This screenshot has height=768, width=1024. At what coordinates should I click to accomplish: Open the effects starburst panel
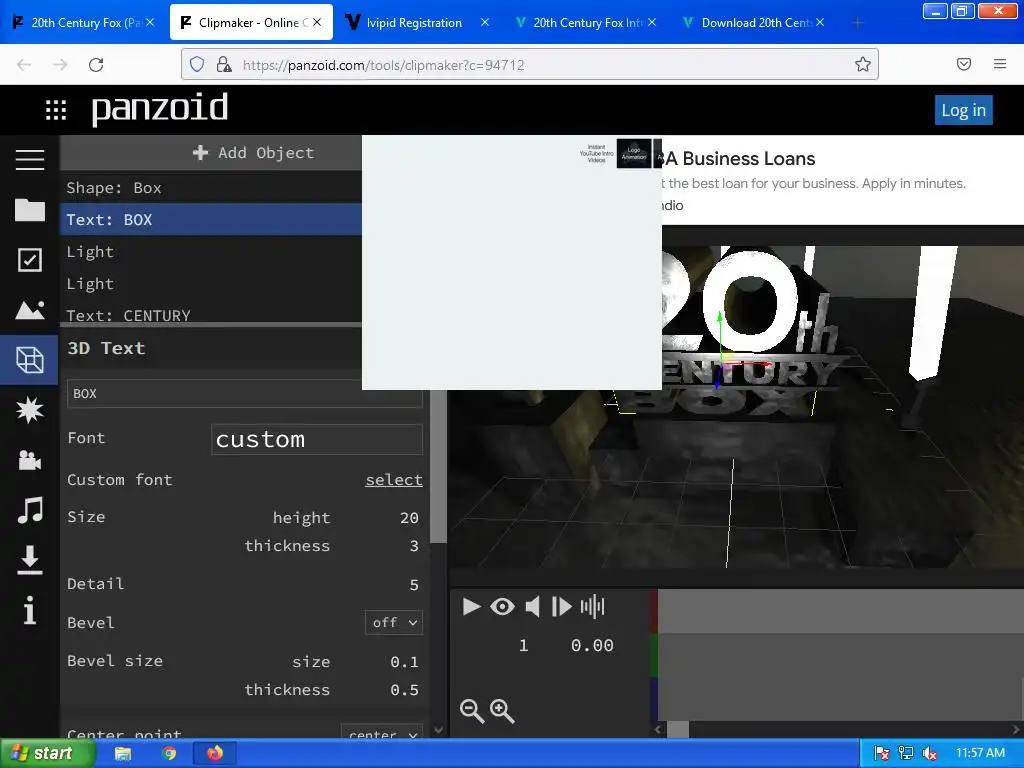coord(29,410)
